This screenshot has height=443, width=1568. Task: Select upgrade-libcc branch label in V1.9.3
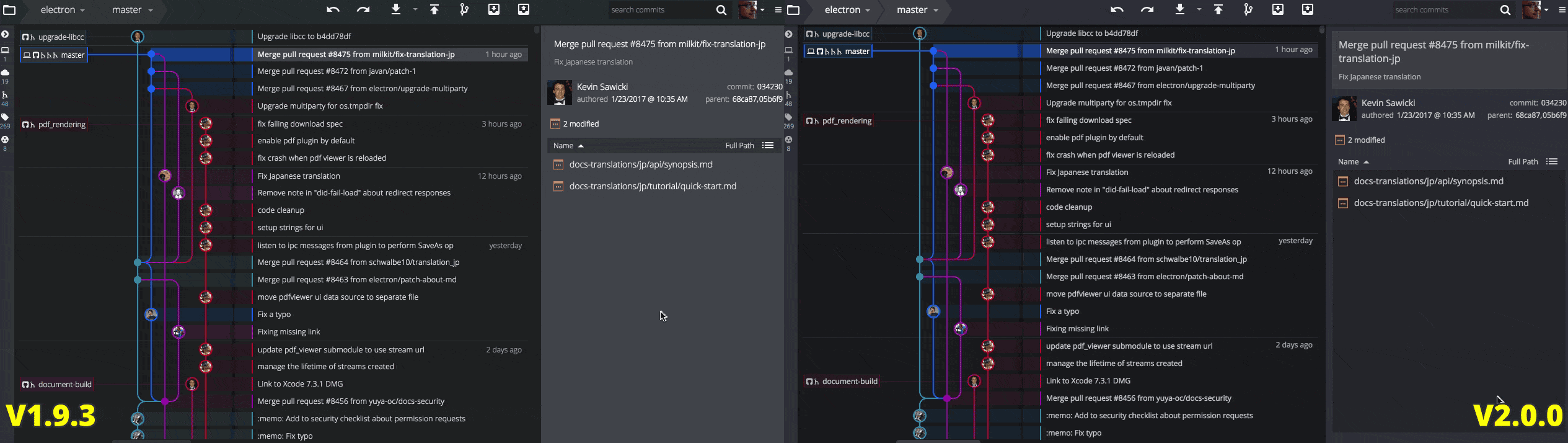53,37
